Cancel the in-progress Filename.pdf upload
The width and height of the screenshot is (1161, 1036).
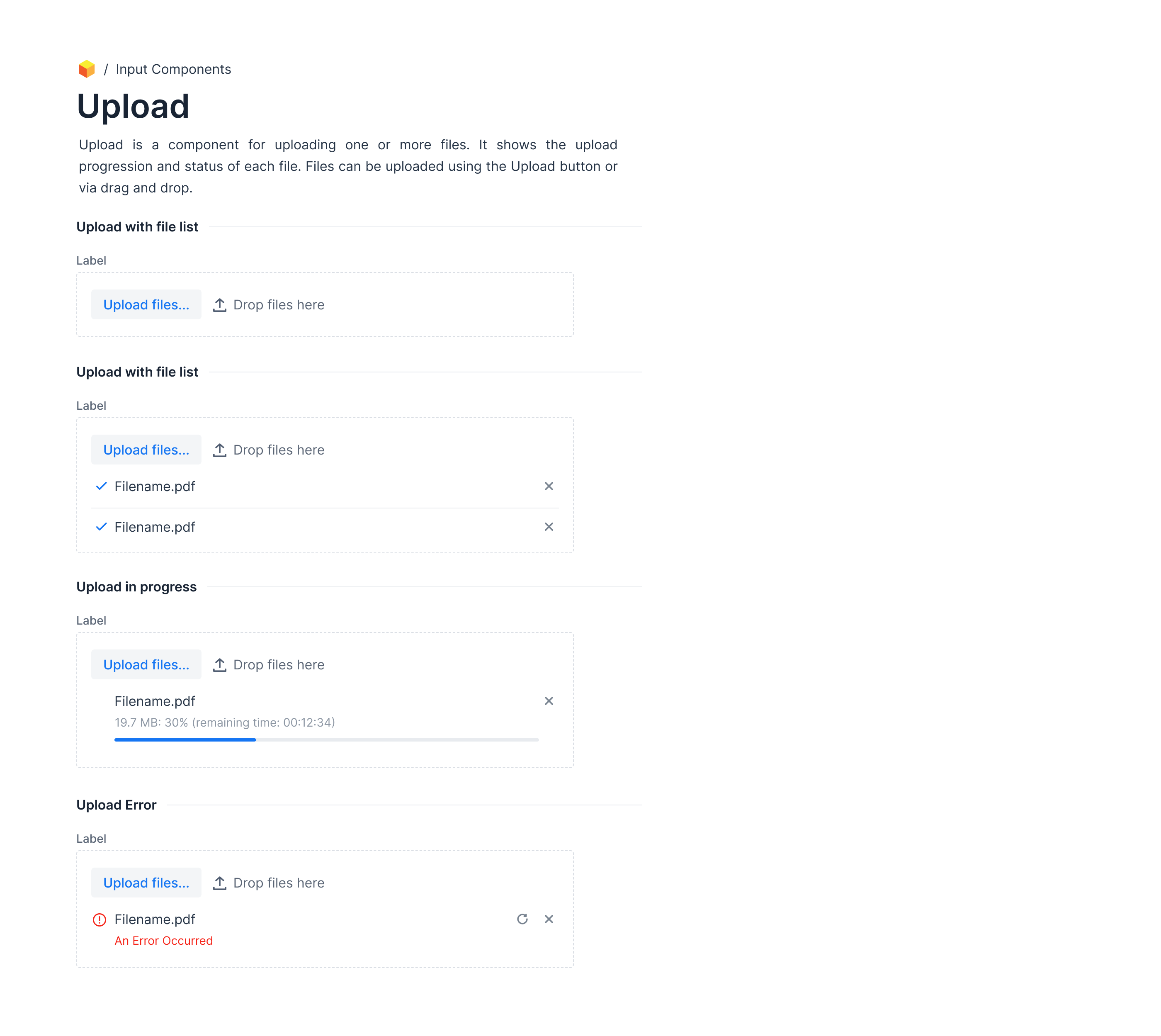[x=549, y=701]
